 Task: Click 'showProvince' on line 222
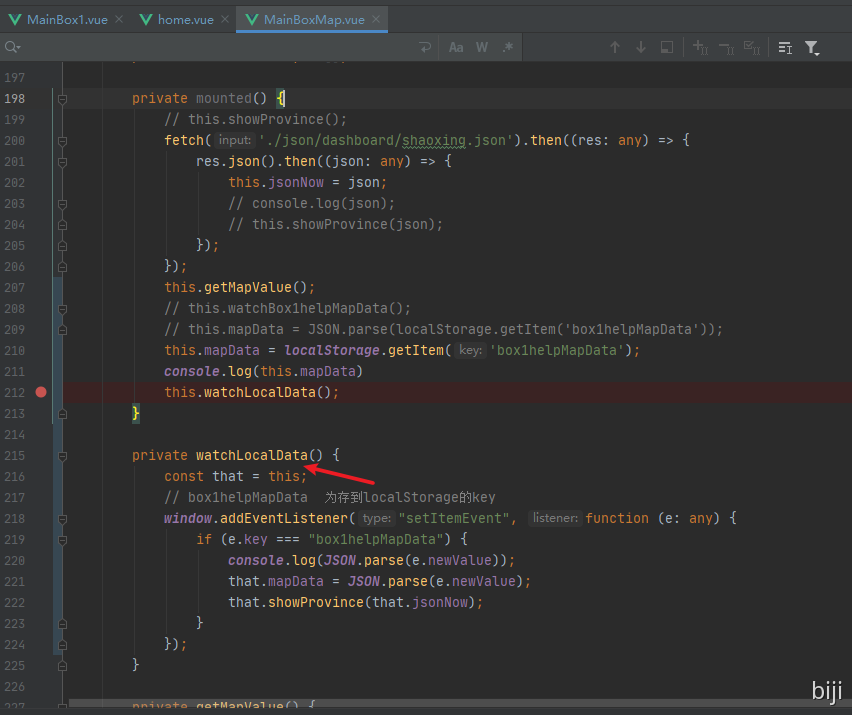pos(316,603)
